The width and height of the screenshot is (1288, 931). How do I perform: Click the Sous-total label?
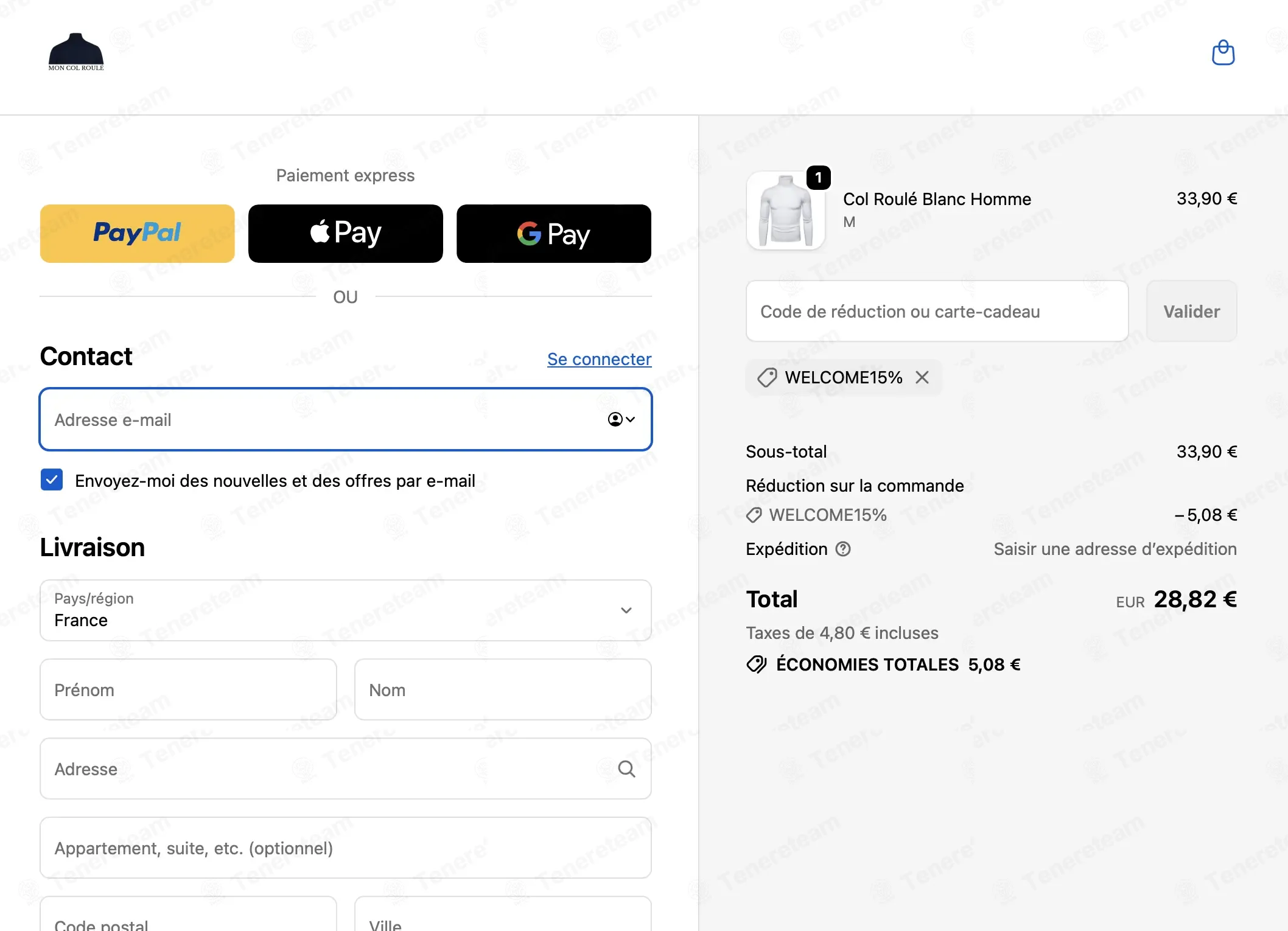786,452
